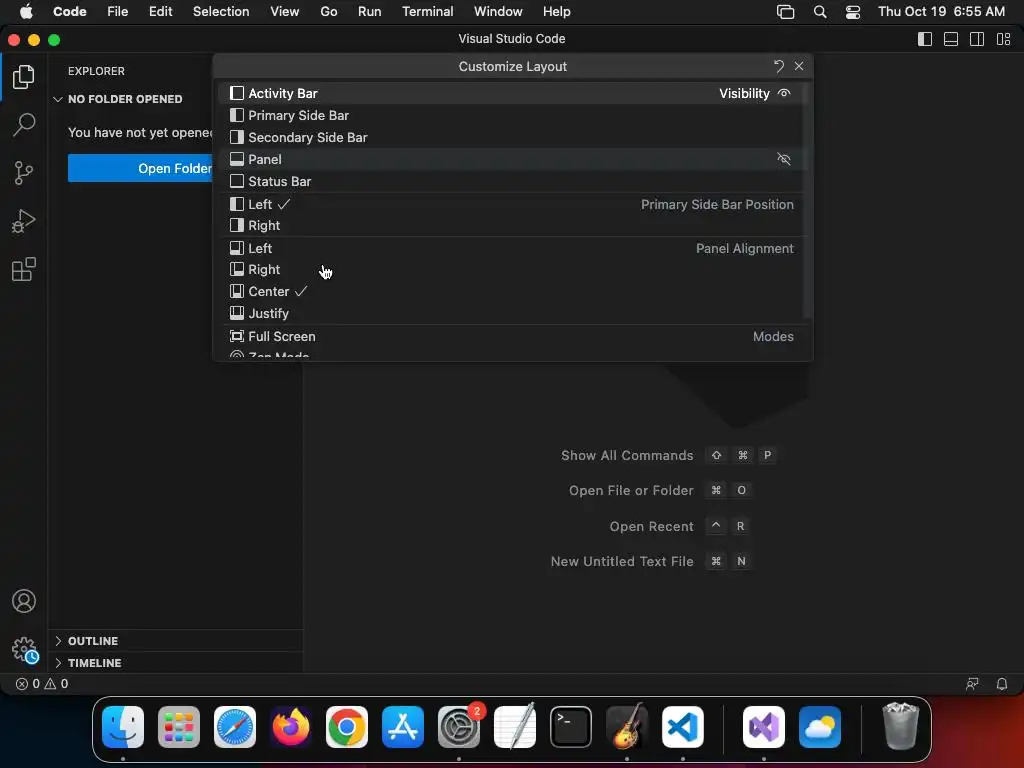
Task: Open the Apple menu
Action: (x=26, y=12)
